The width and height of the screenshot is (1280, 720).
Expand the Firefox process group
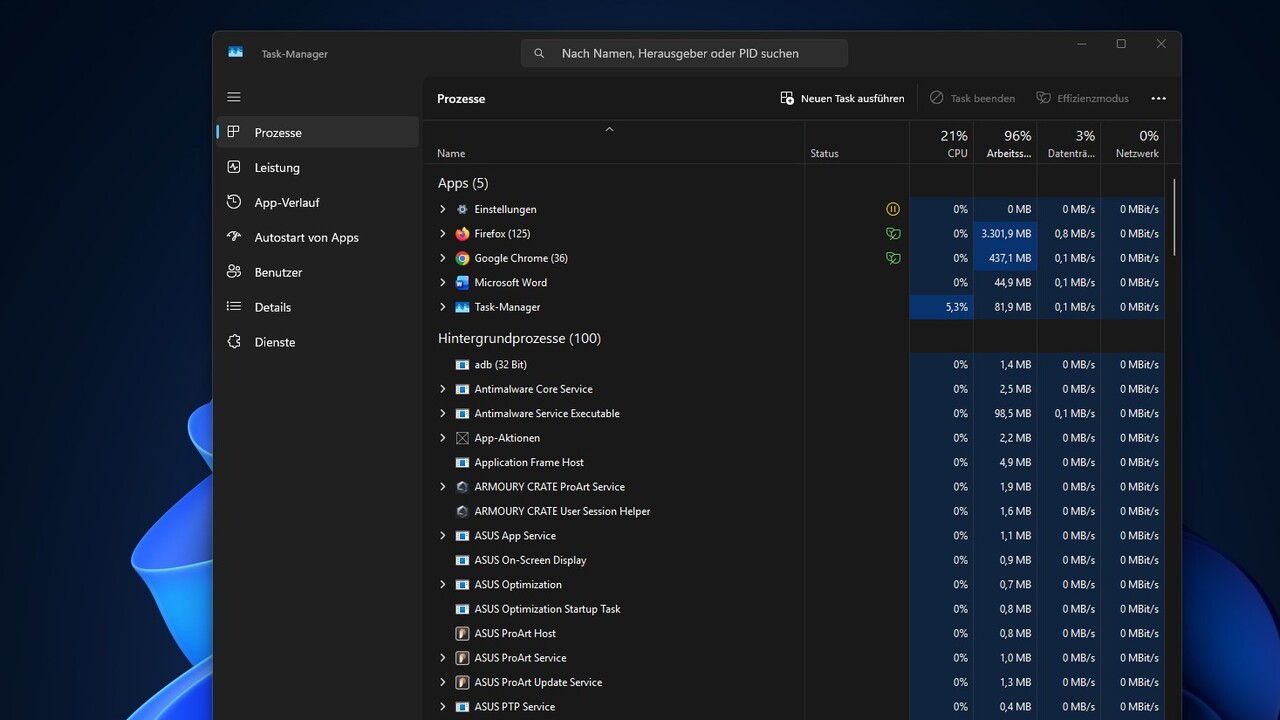click(443, 233)
